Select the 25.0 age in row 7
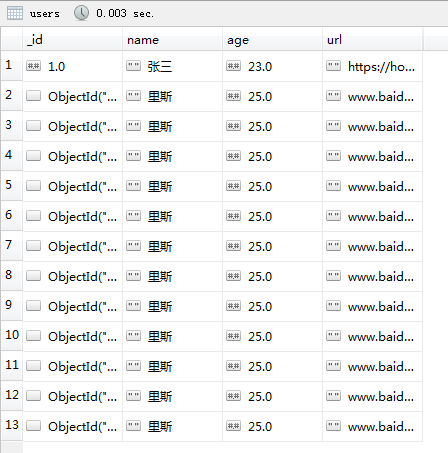The image size is (448, 453). (x=260, y=247)
